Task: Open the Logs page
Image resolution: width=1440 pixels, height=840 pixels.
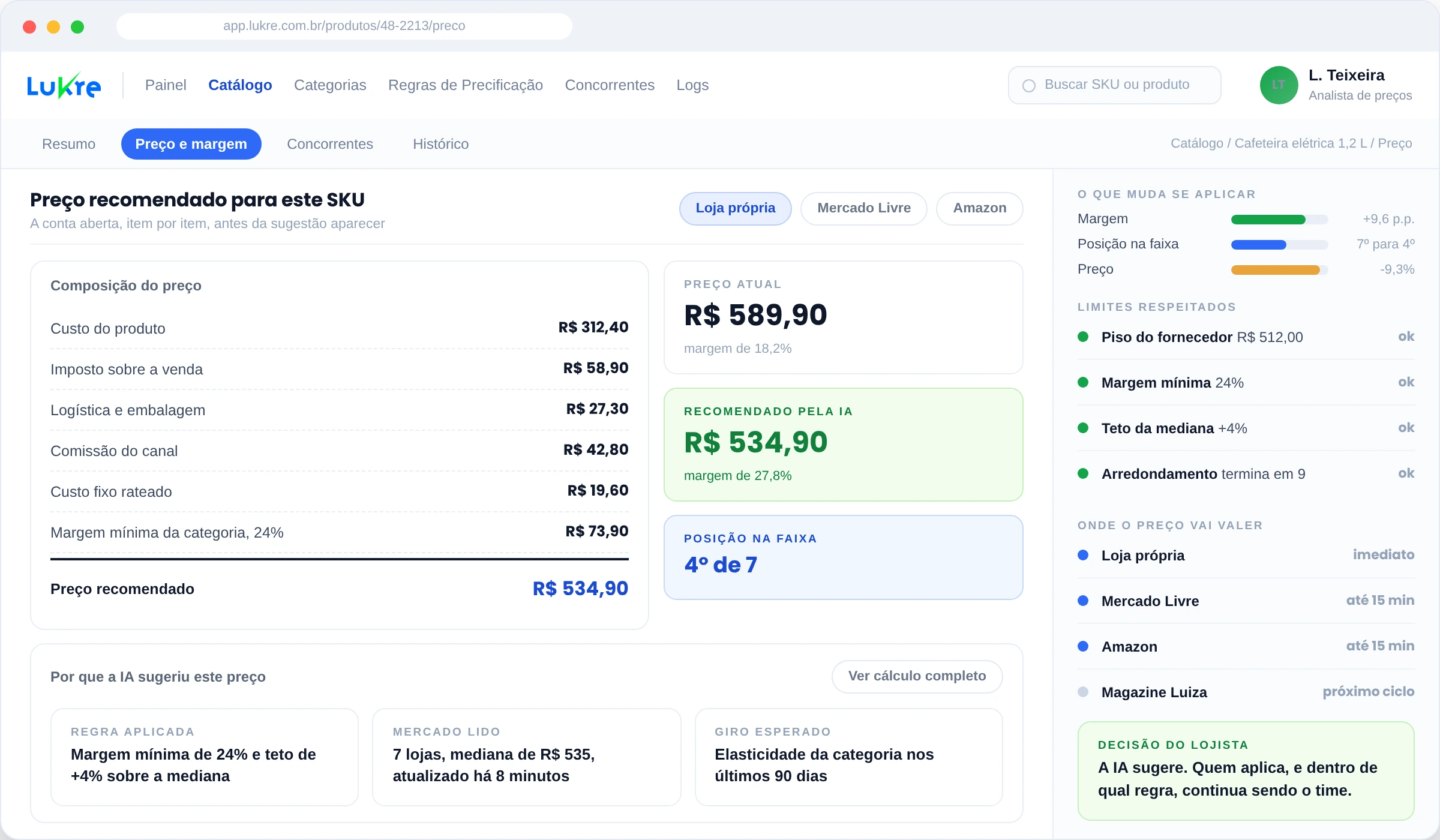Action: coord(692,85)
